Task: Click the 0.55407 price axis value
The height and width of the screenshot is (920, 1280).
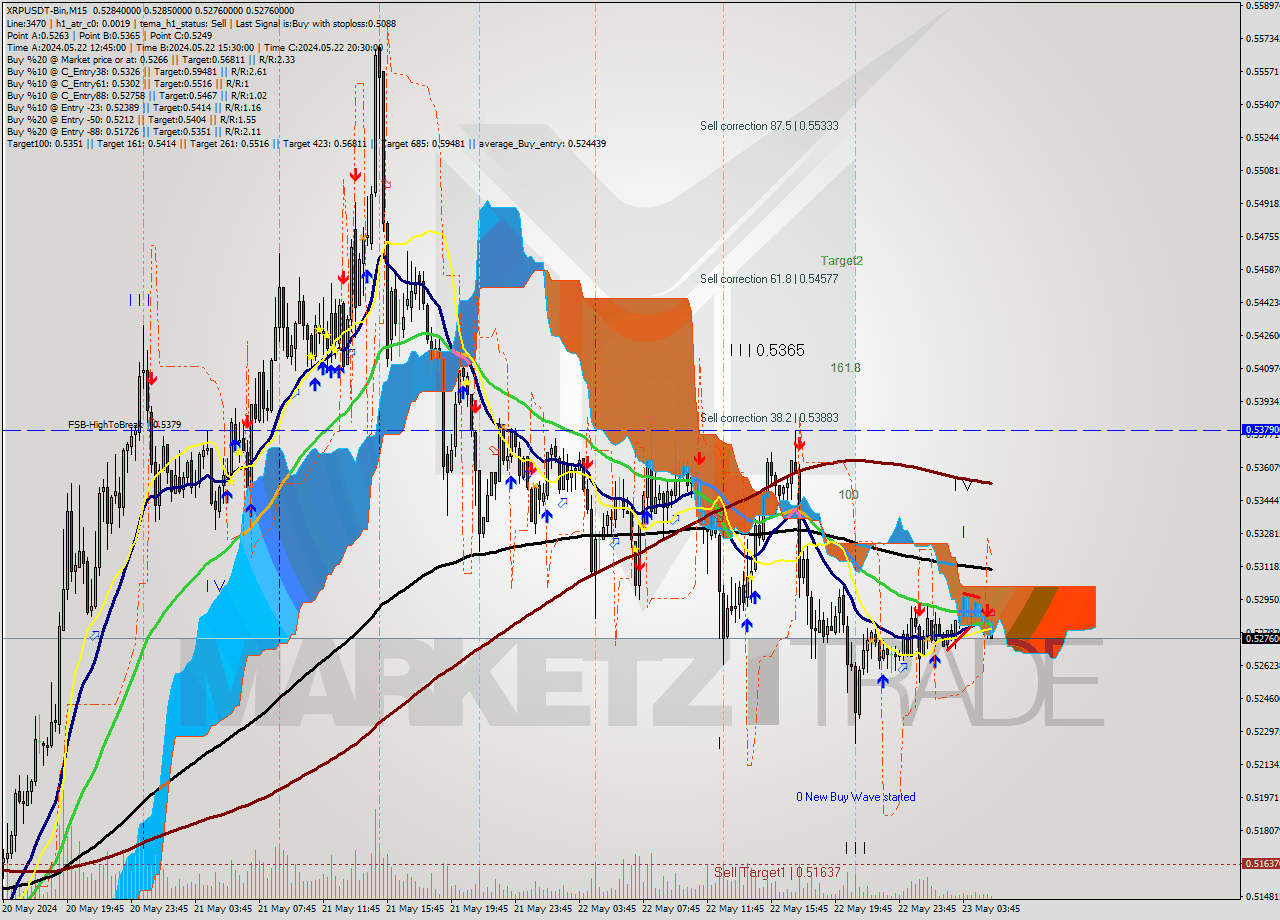Action: pyautogui.click(x=1262, y=104)
